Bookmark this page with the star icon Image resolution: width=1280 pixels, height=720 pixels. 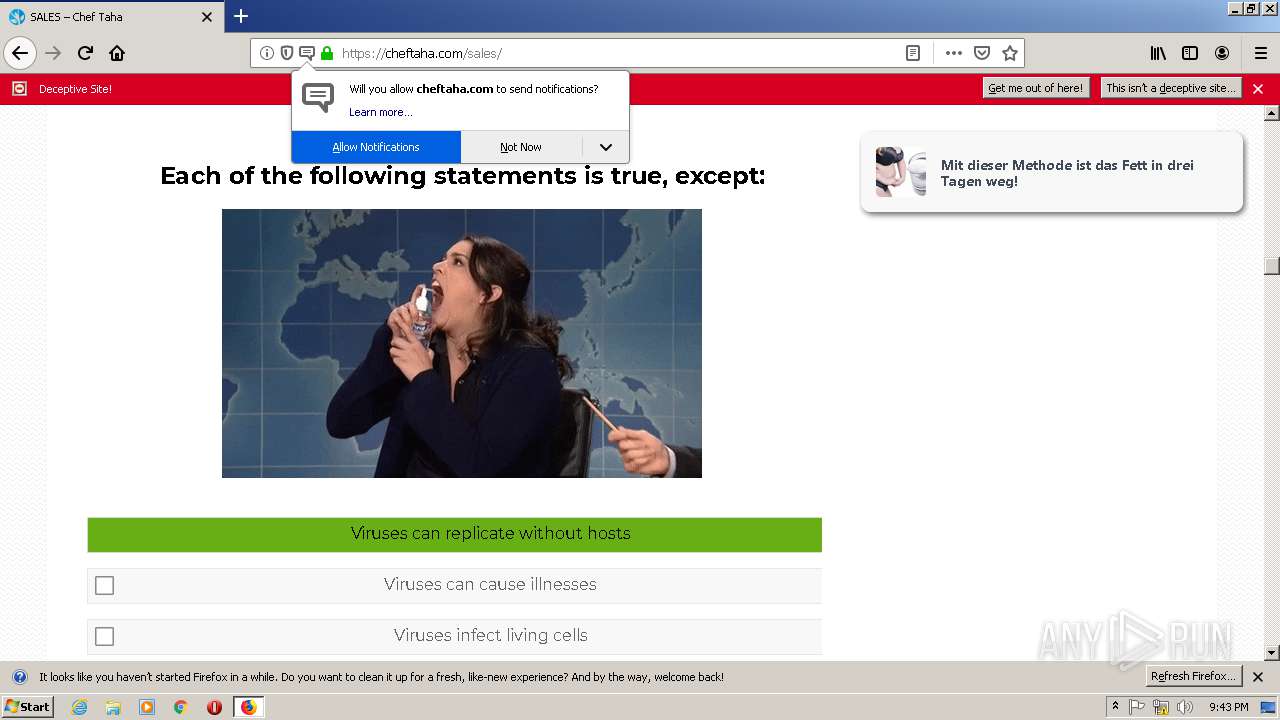click(x=1010, y=53)
